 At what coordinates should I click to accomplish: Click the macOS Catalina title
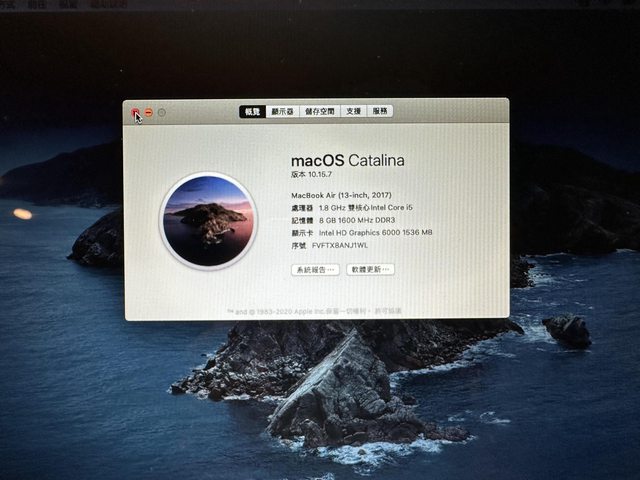[x=348, y=160]
